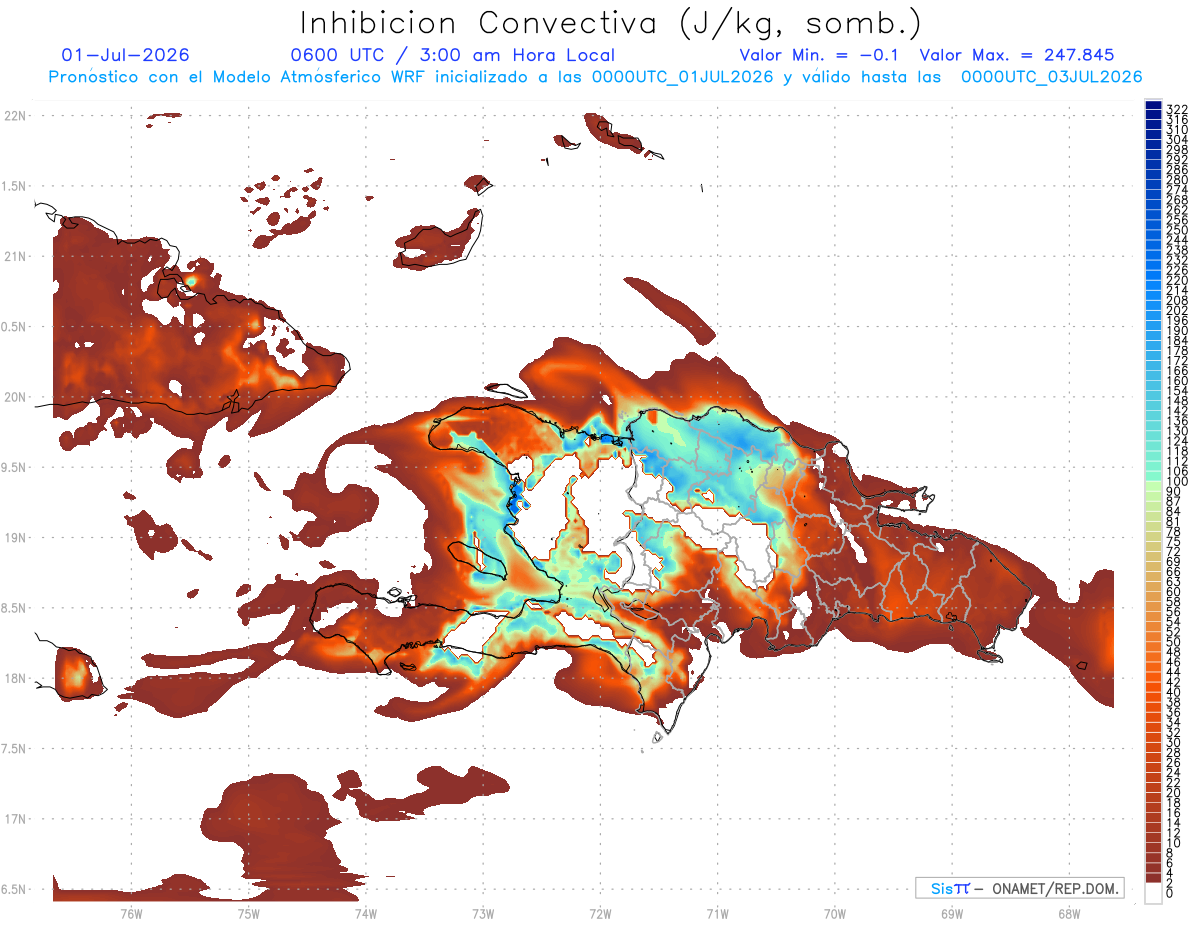Image resolution: width=1200 pixels, height=927 pixels.
Task: Click the pale green 100 colorbar swatch
Action: coord(1153,484)
